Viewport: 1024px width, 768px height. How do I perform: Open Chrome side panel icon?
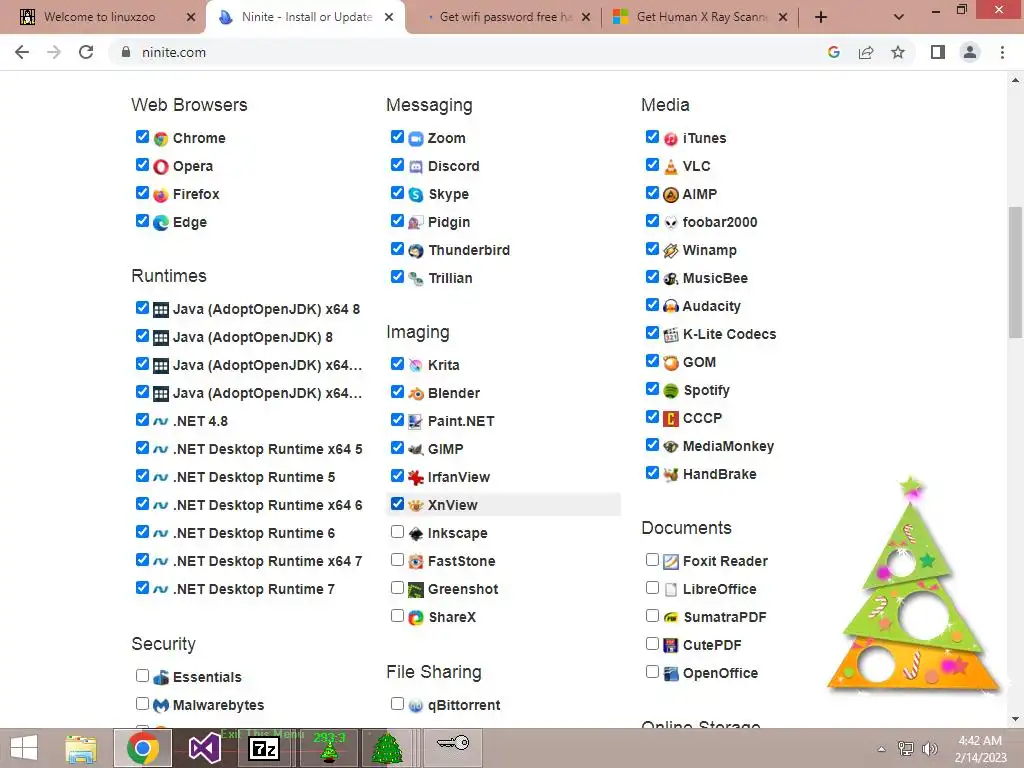coord(938,52)
